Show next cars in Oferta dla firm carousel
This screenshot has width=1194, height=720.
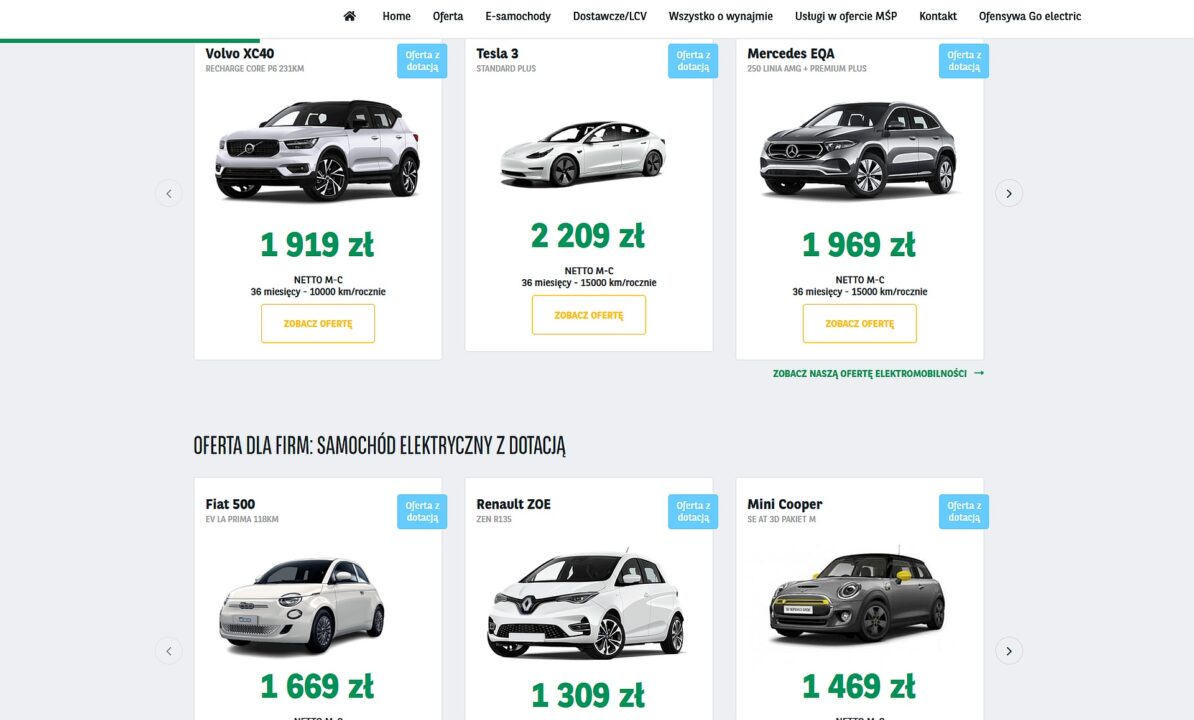(x=1009, y=651)
